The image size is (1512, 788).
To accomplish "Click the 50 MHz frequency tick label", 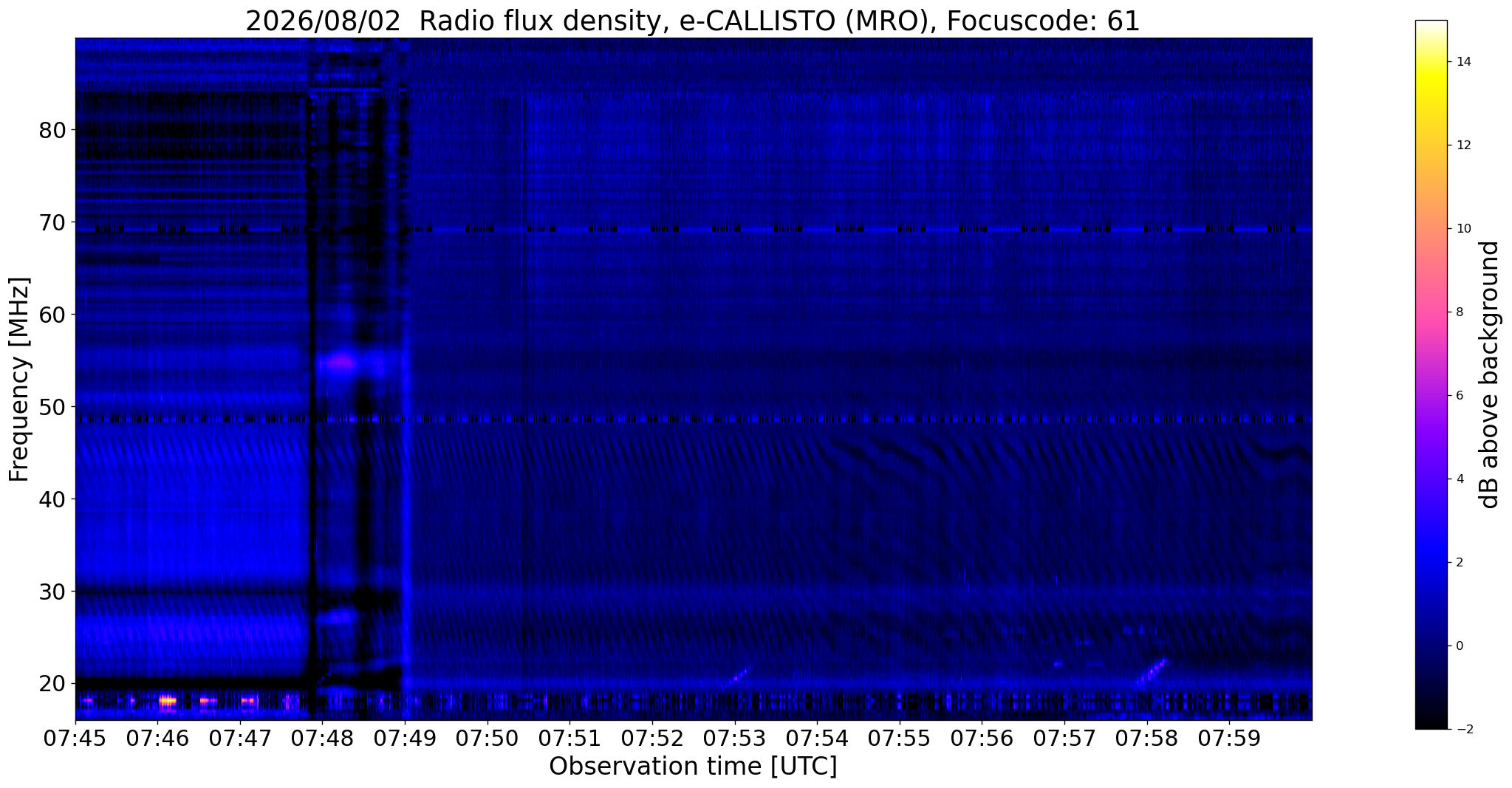I will coord(53,407).
